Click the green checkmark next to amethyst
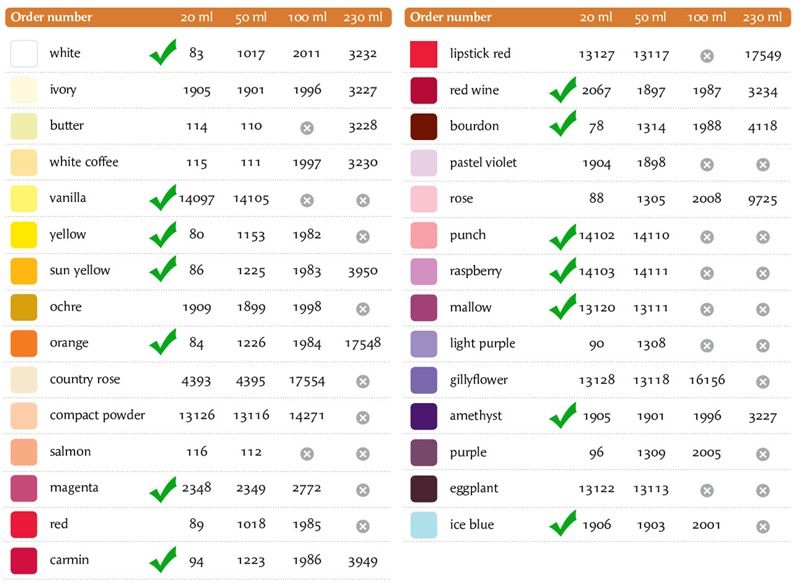This screenshot has width=800, height=583. [x=563, y=415]
